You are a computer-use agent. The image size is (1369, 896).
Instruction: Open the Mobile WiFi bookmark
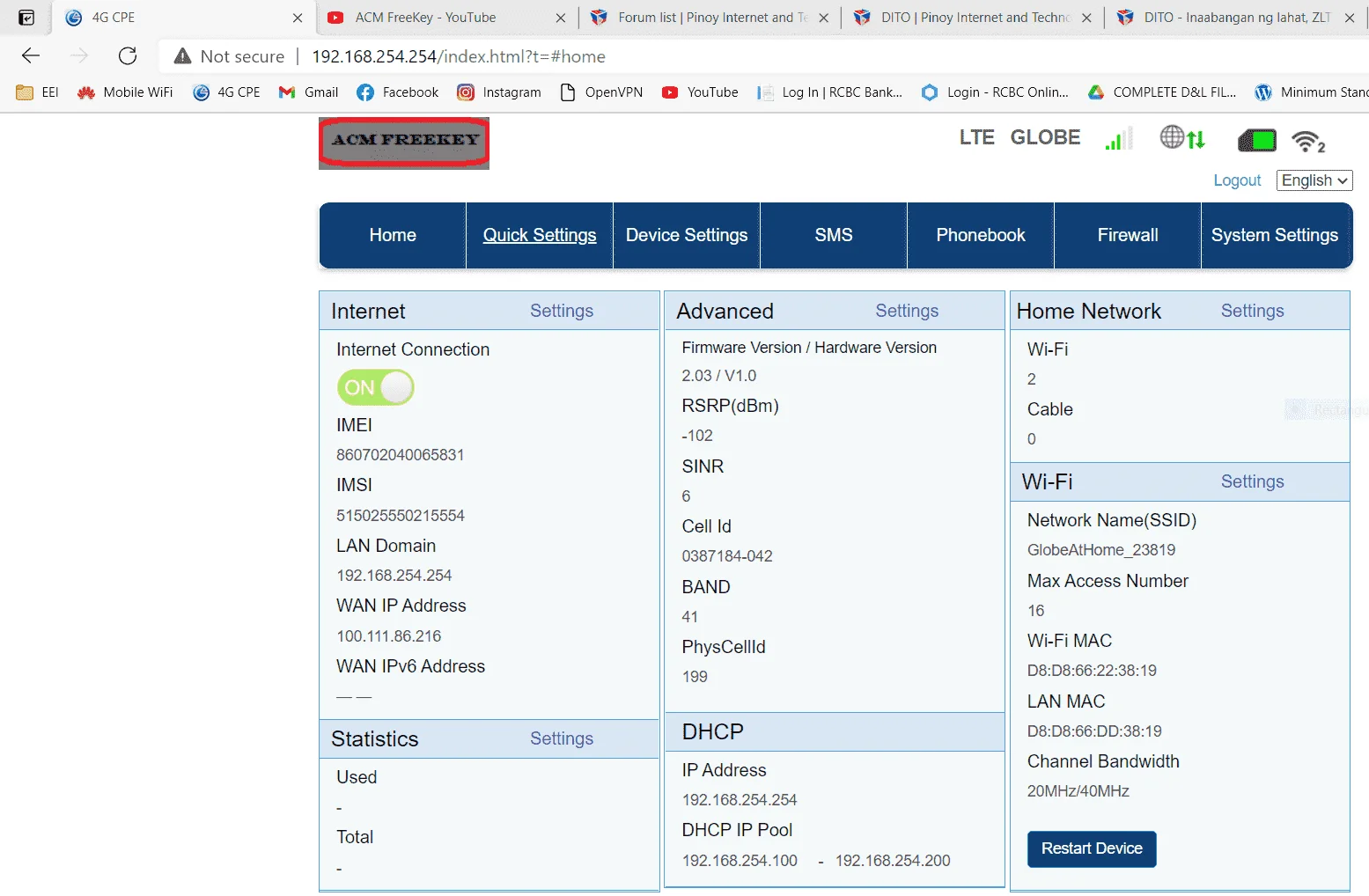coord(125,92)
